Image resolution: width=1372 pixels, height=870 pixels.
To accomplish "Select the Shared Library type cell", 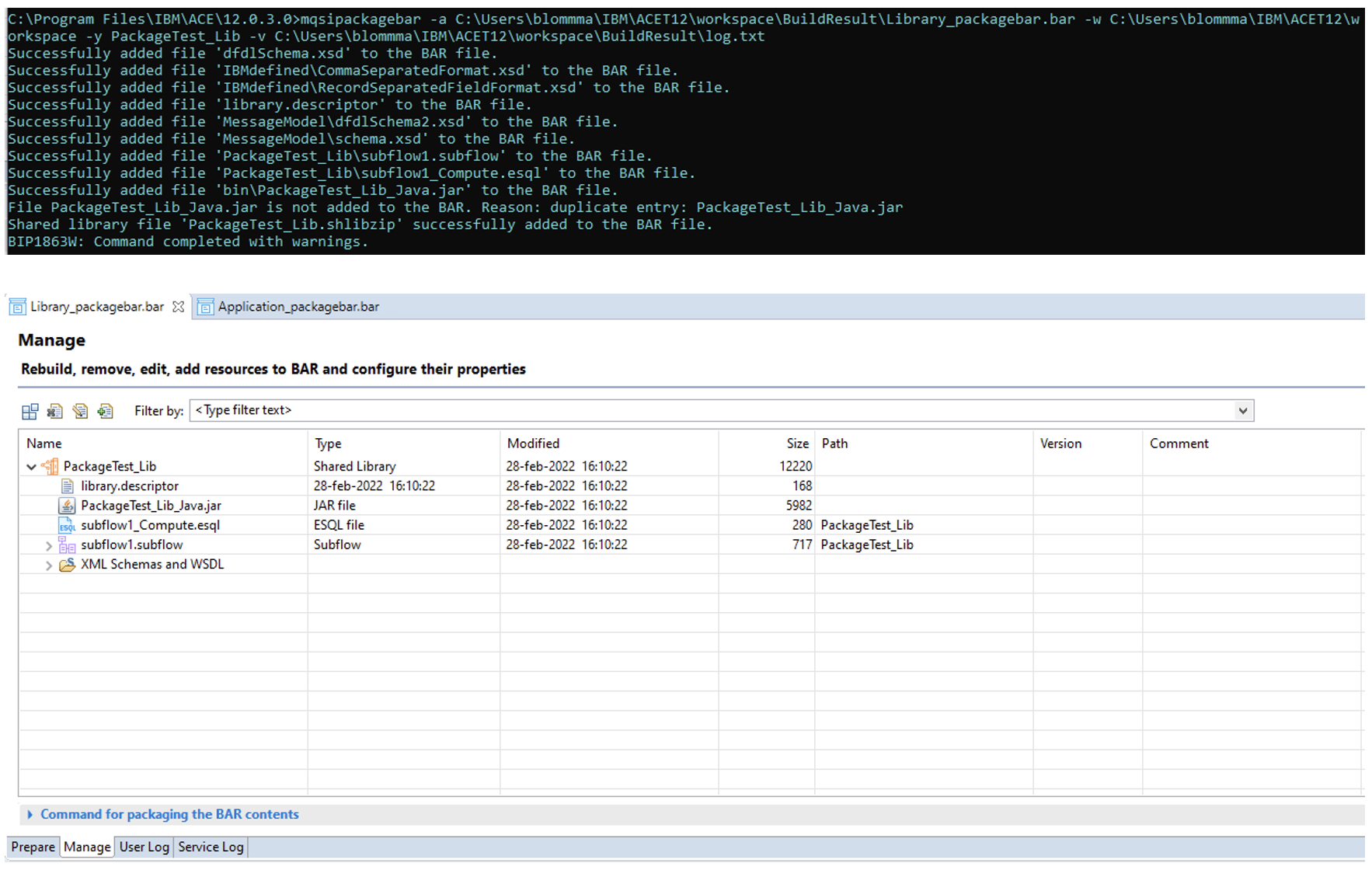I will 355,466.
